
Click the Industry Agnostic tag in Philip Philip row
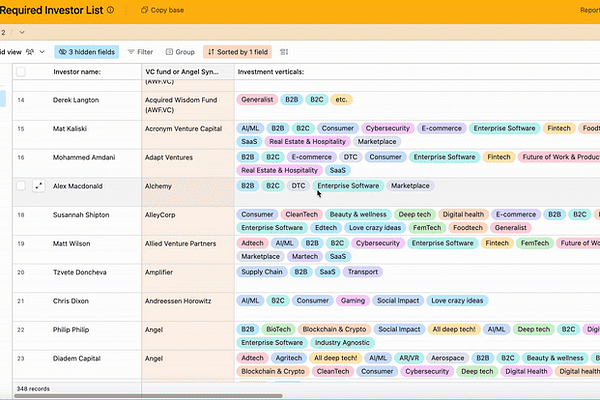pos(342,343)
